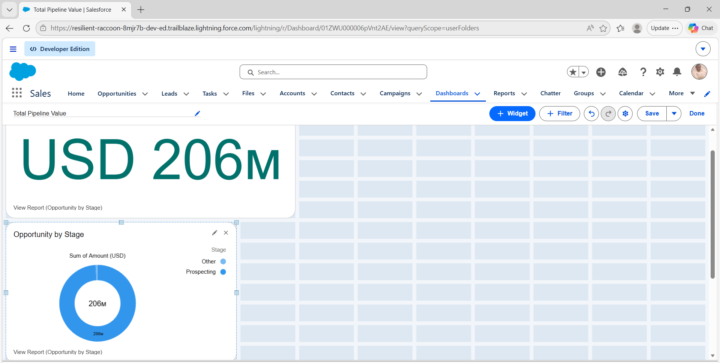Open the Help question mark icon
Screen dimensions: 720x363
(x=643, y=72)
